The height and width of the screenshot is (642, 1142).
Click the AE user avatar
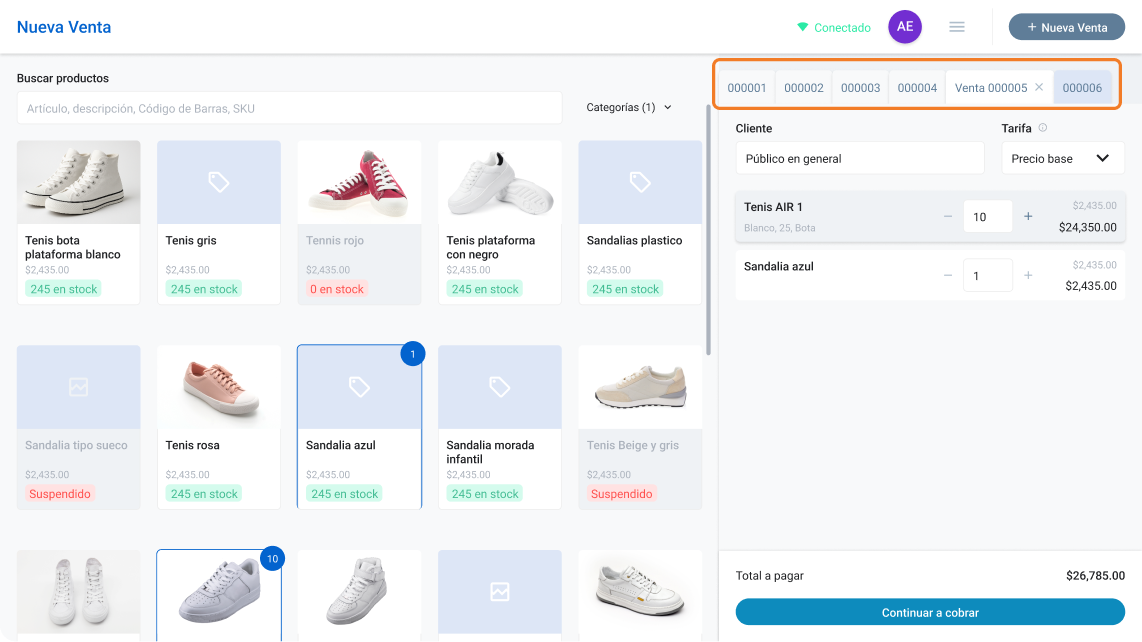pos(905,27)
